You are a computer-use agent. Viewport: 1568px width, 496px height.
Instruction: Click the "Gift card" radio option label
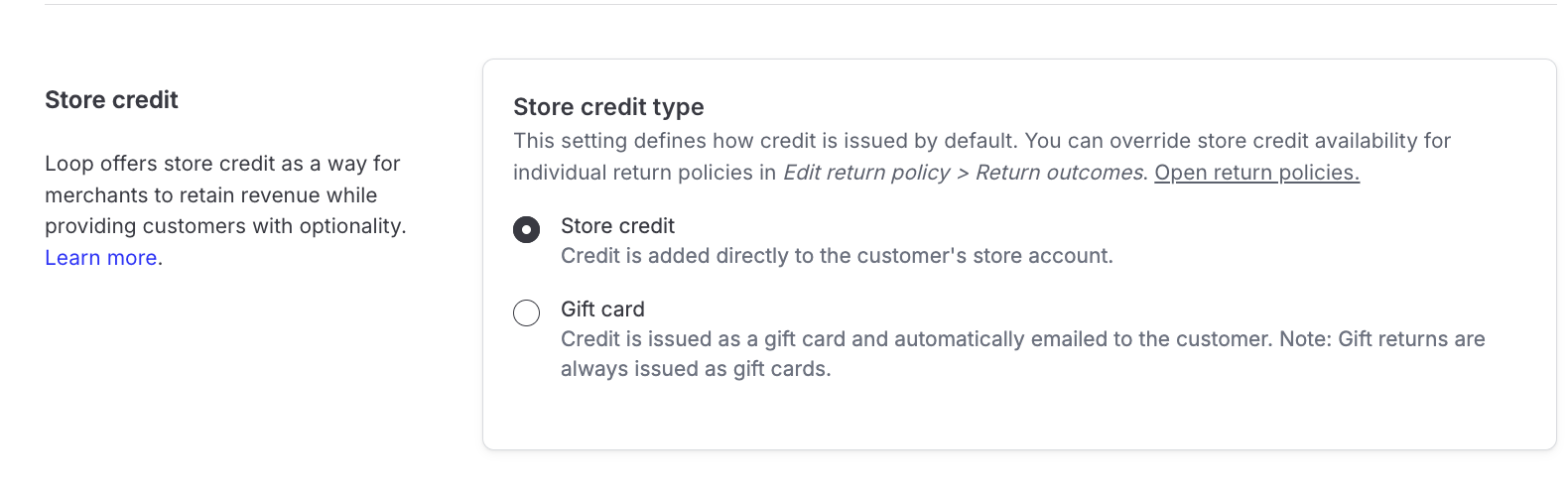coord(602,310)
